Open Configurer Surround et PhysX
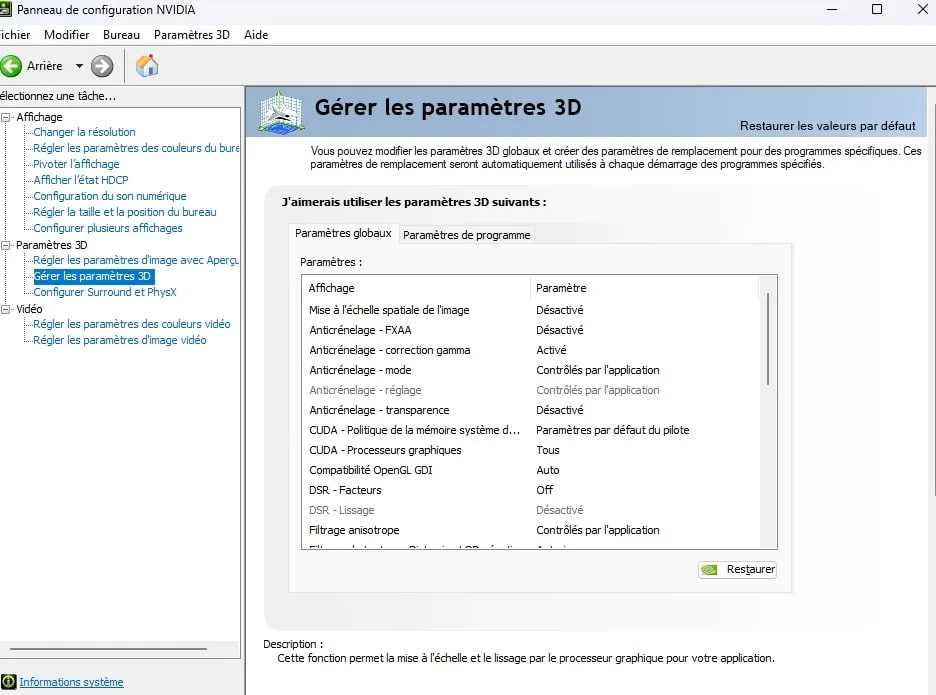 [105, 292]
